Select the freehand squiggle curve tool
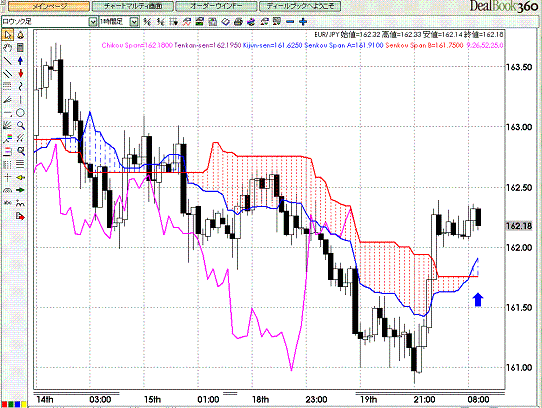Screen dimensions: 542x408 (20, 86)
